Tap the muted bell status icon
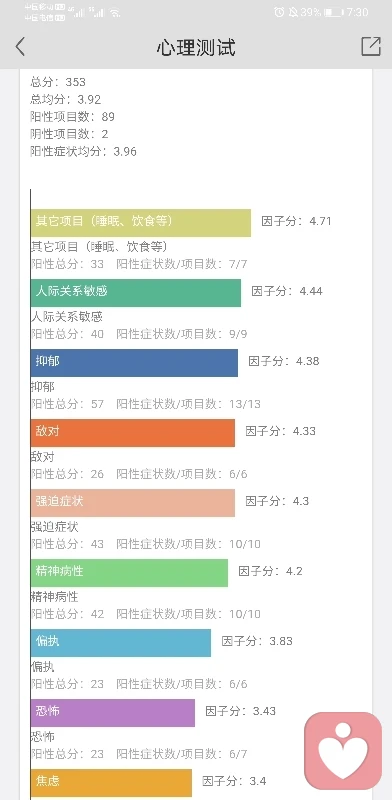392x800 pixels. [x=293, y=12]
